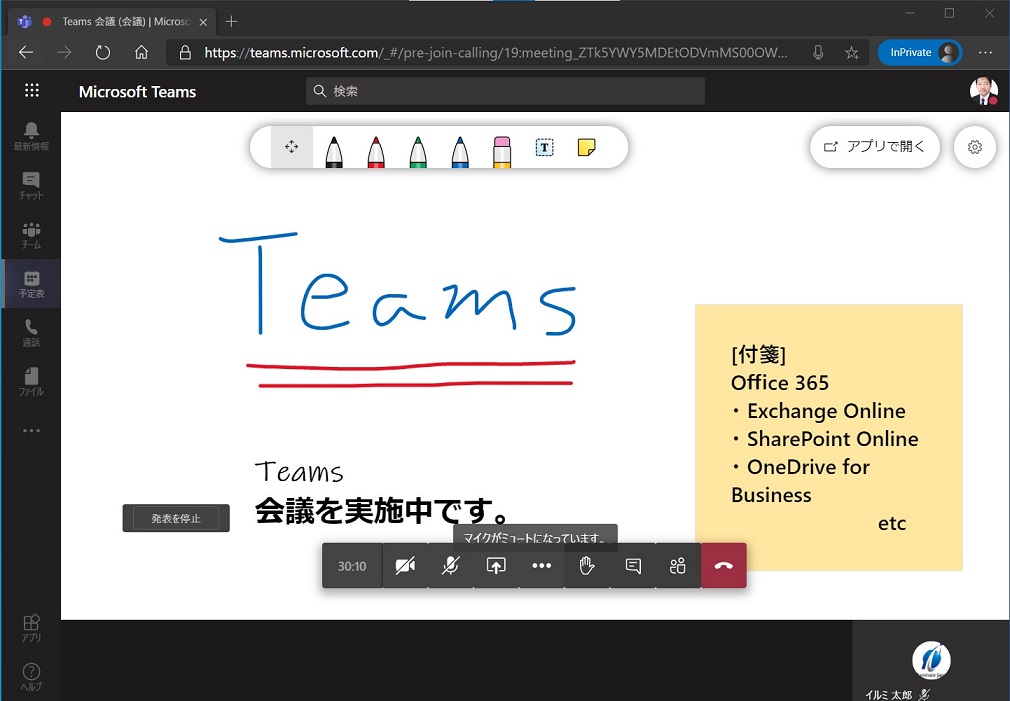Click the イルミ 太郎 participant avatar
The height and width of the screenshot is (701, 1010).
(931, 660)
